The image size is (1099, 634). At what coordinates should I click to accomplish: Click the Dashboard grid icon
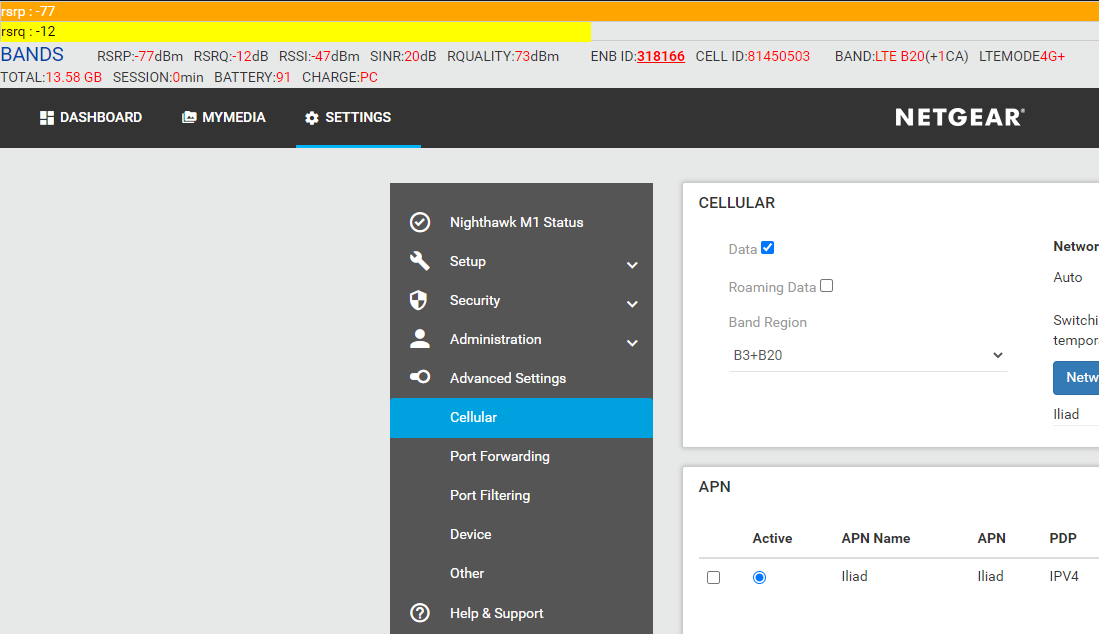tap(46, 118)
